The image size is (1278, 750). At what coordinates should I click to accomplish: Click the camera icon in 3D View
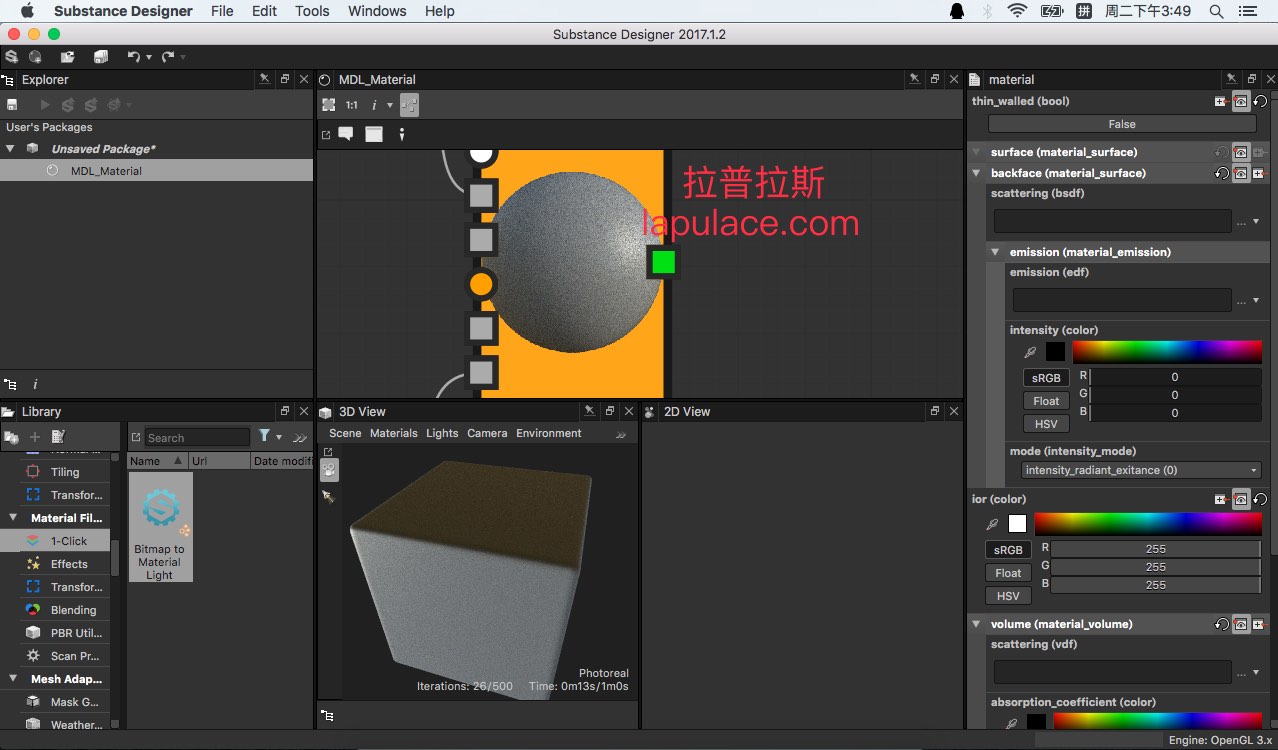pyautogui.click(x=328, y=470)
